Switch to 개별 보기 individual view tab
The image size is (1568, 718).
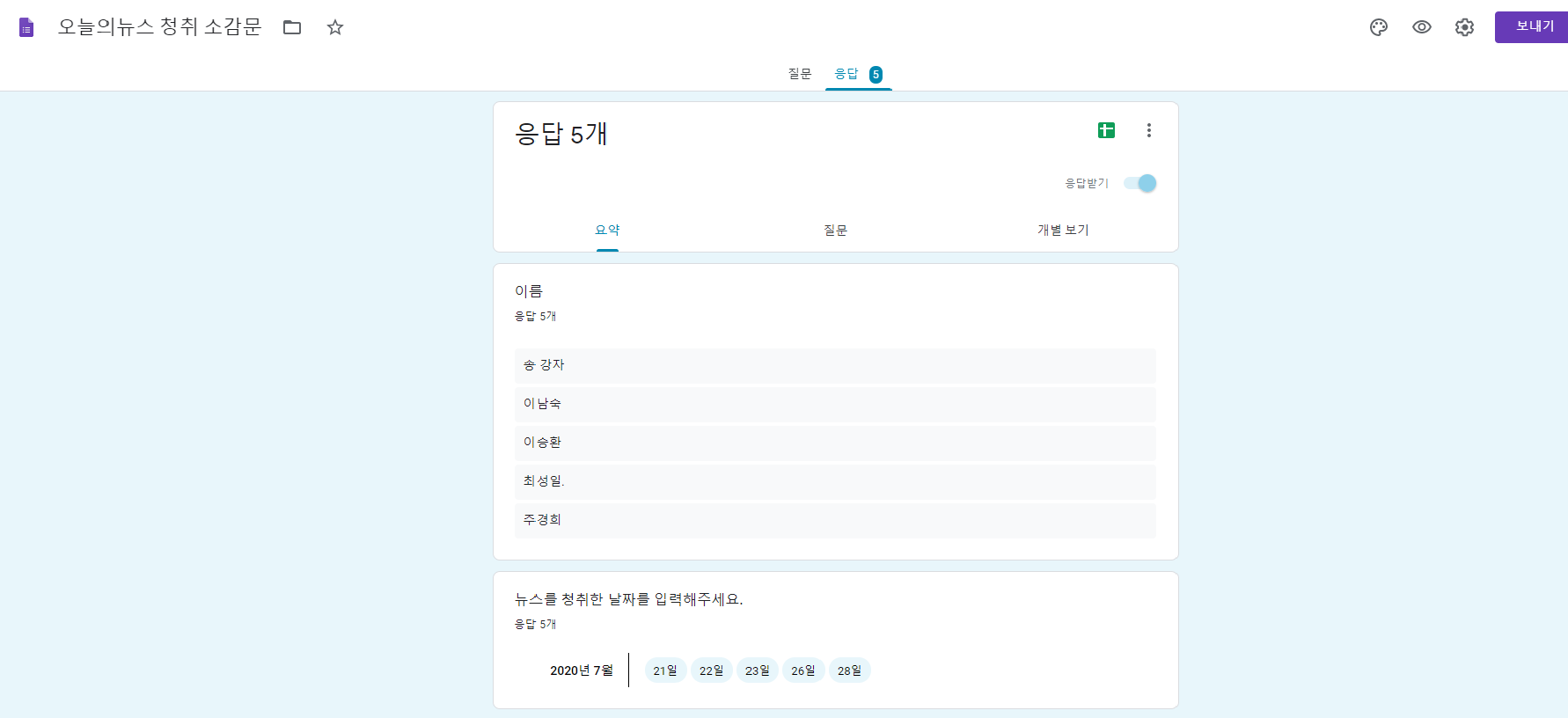[1063, 230]
